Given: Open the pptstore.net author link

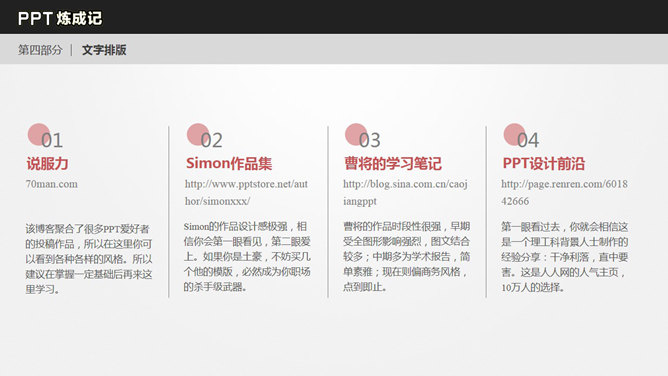Looking at the screenshot, I should [246, 192].
